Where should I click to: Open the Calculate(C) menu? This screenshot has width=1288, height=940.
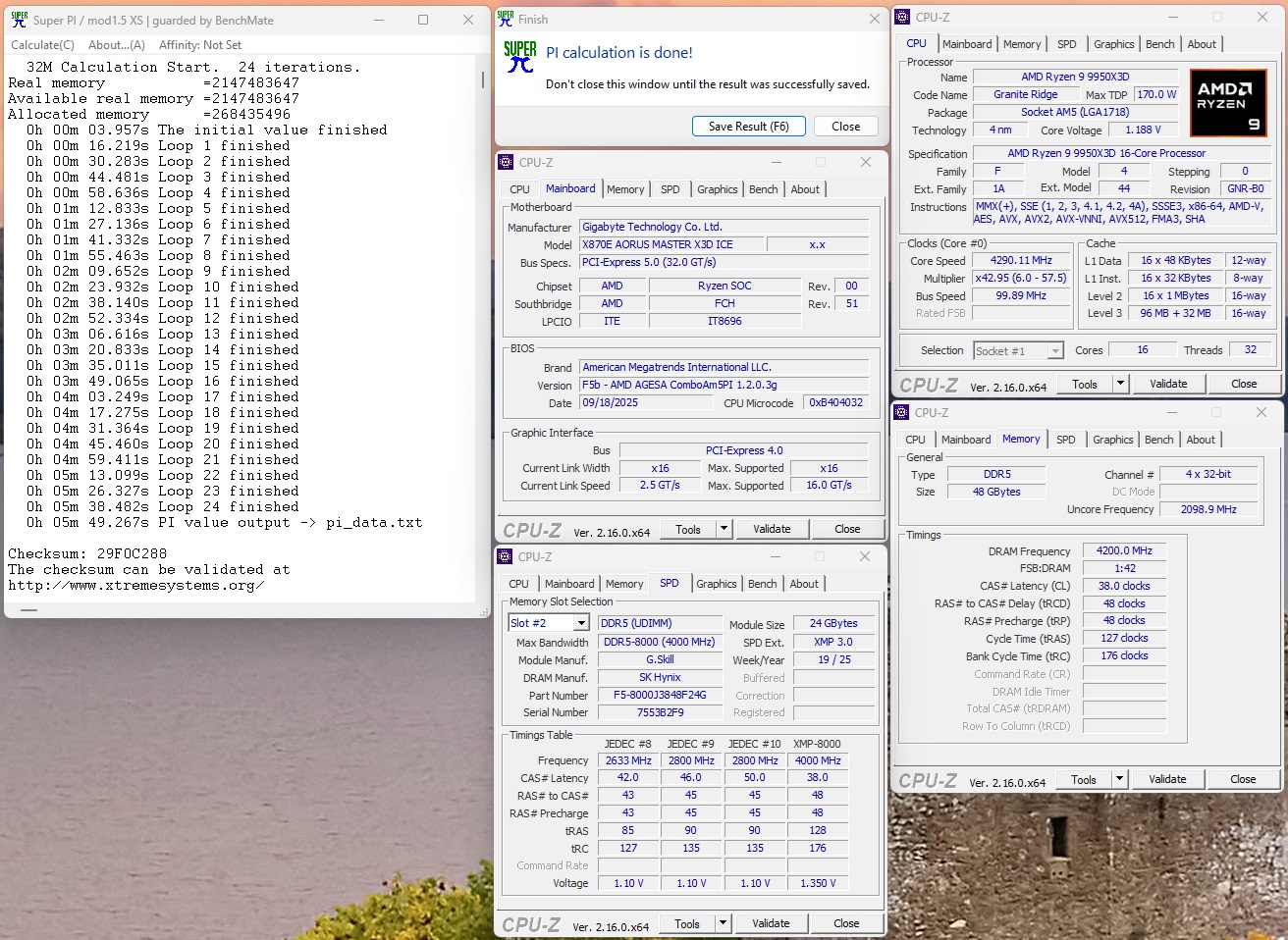tap(42, 45)
